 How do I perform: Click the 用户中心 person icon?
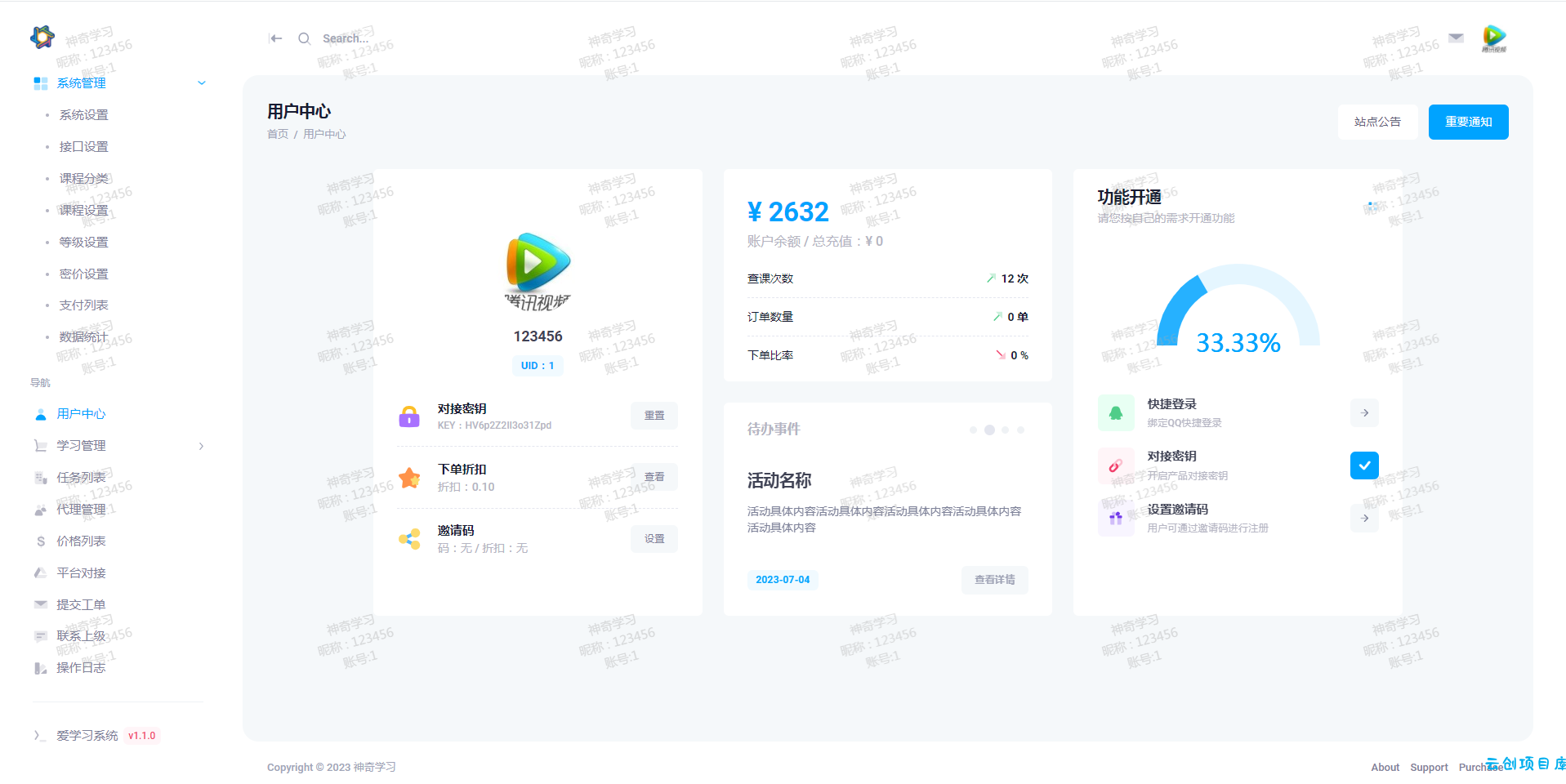coord(41,414)
